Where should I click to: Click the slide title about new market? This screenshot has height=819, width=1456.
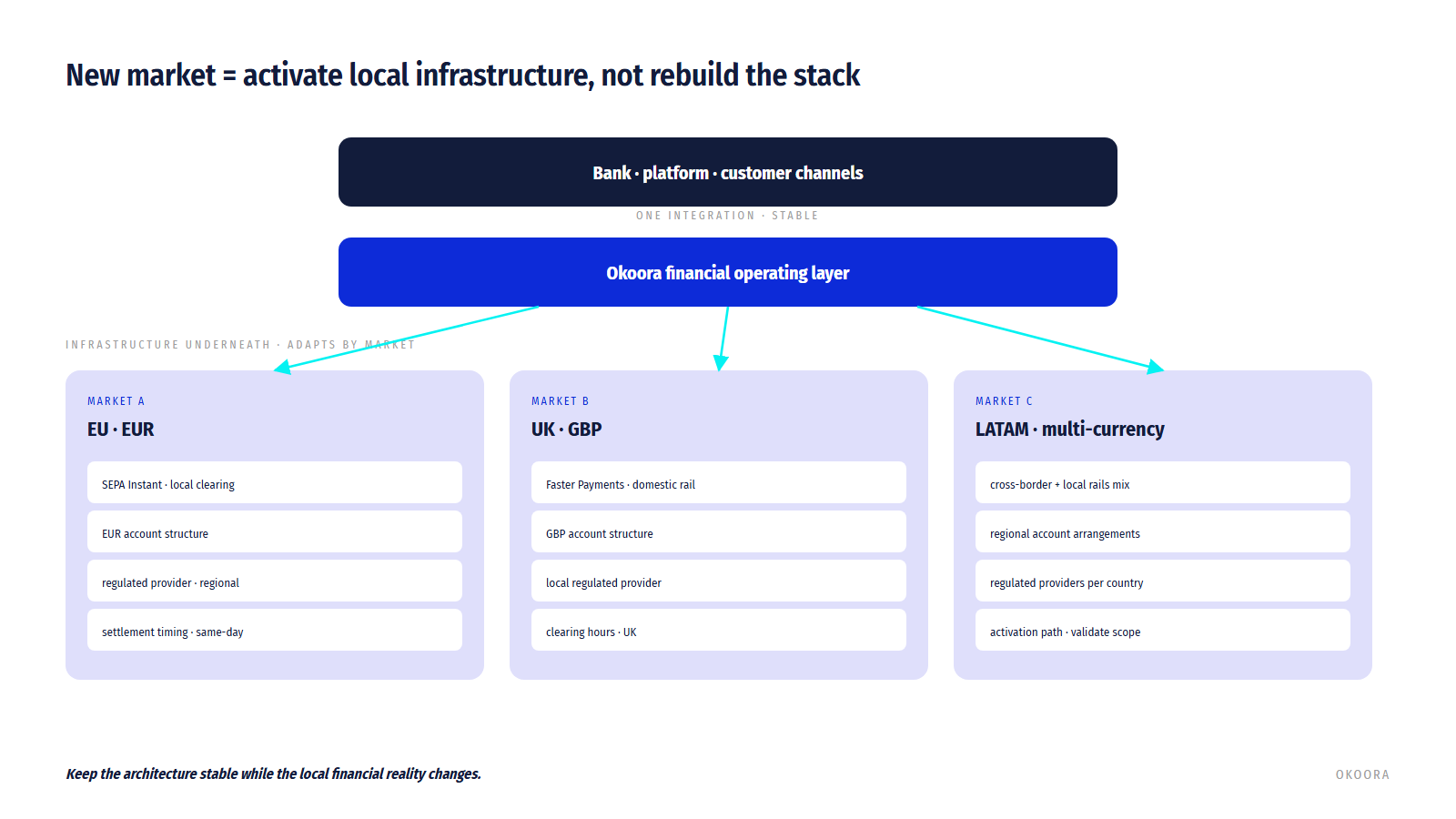[462, 75]
